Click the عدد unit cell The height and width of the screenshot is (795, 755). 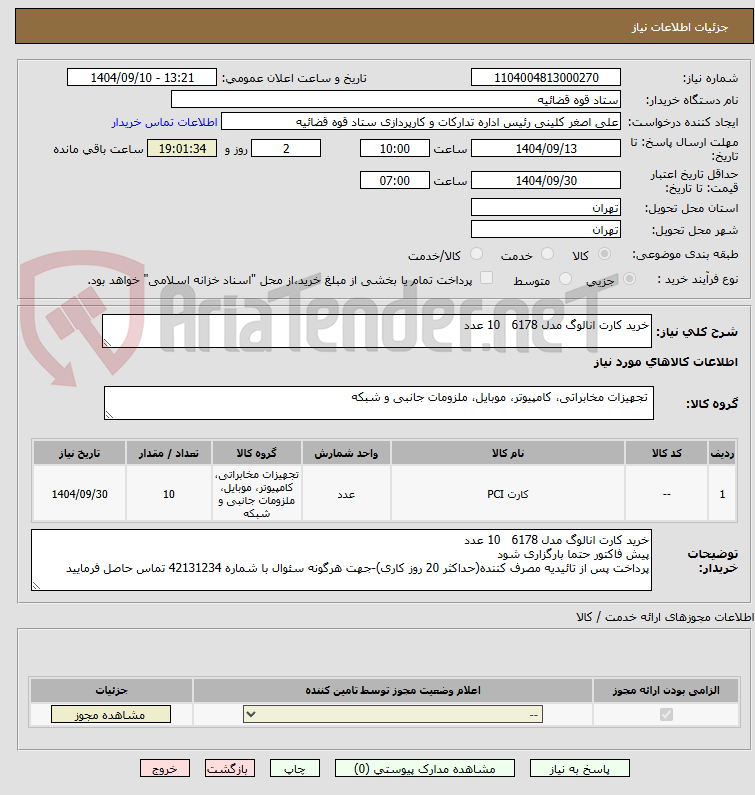coord(346,493)
